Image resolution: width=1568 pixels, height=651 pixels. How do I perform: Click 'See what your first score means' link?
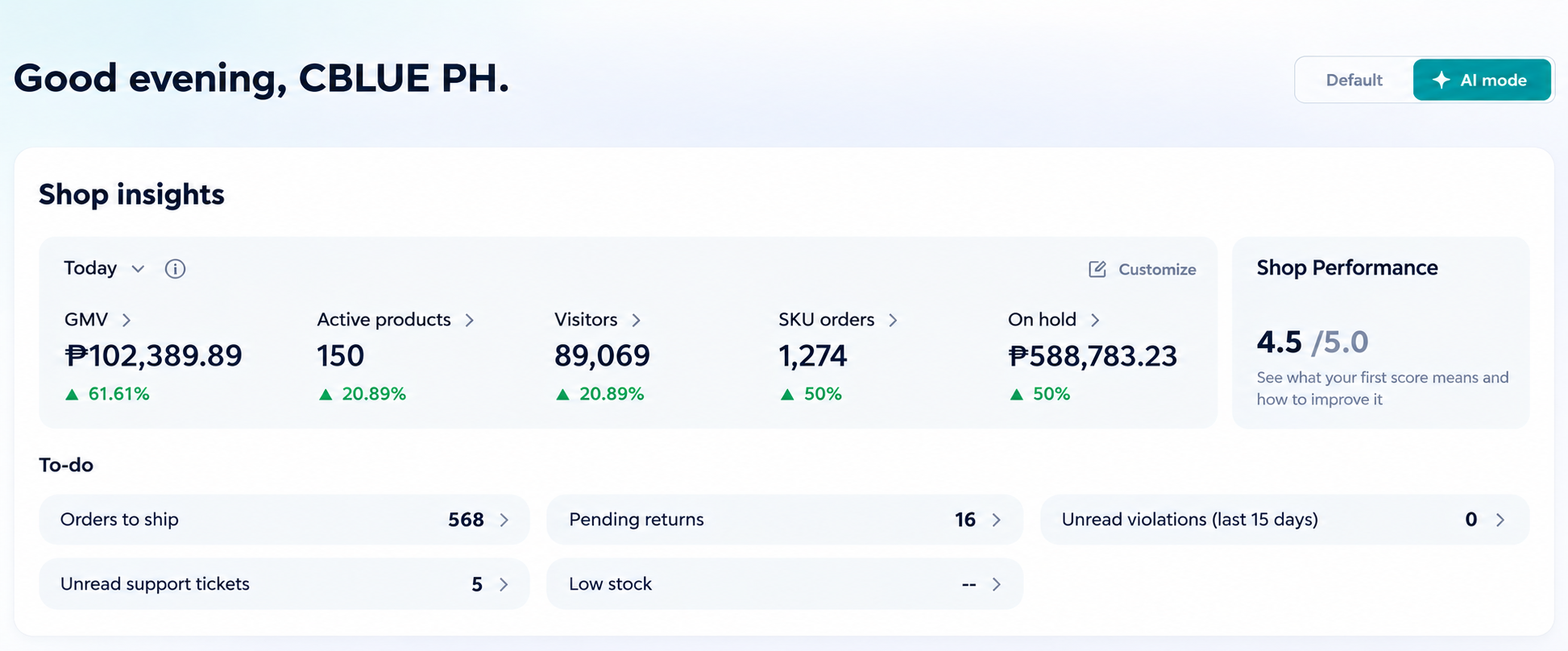(1383, 388)
